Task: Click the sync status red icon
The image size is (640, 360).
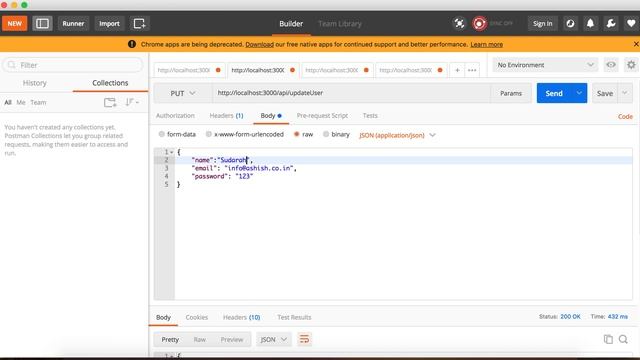Action: pyautogui.click(x=479, y=23)
